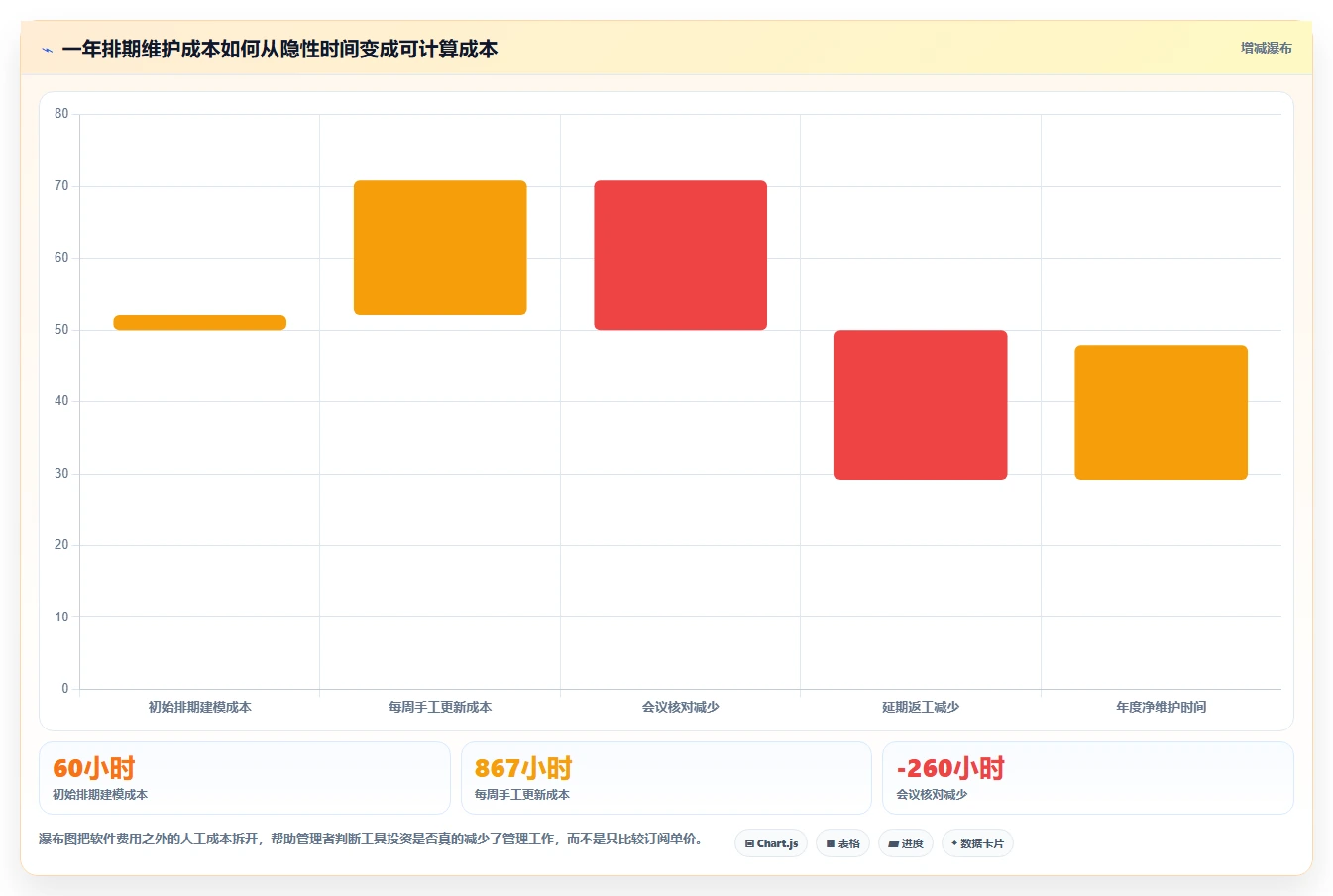The width and height of the screenshot is (1333, 896).
Task: Select the 进度 chip
Action: click(906, 843)
